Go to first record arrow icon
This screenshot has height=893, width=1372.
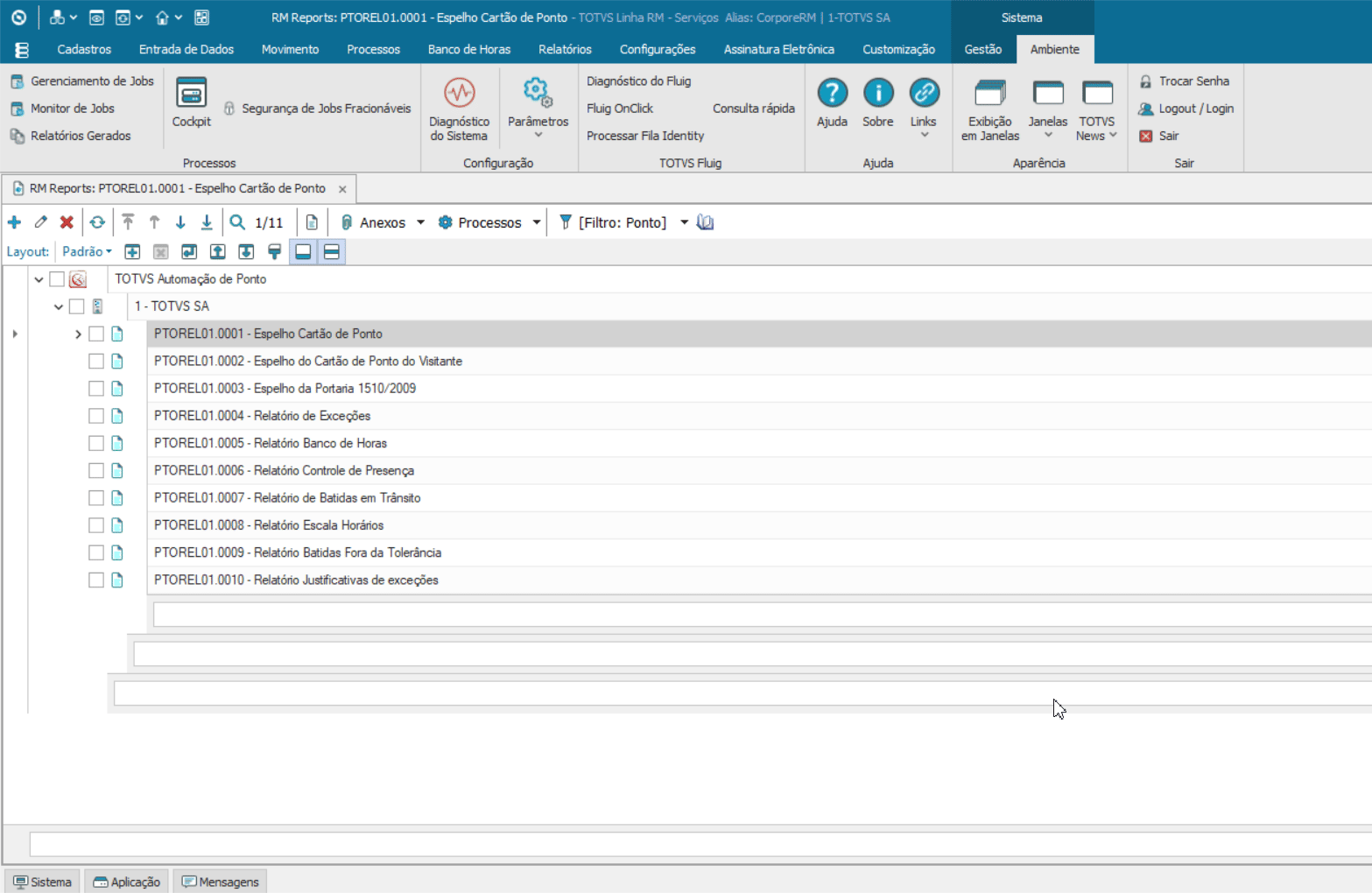pyautogui.click(x=128, y=222)
